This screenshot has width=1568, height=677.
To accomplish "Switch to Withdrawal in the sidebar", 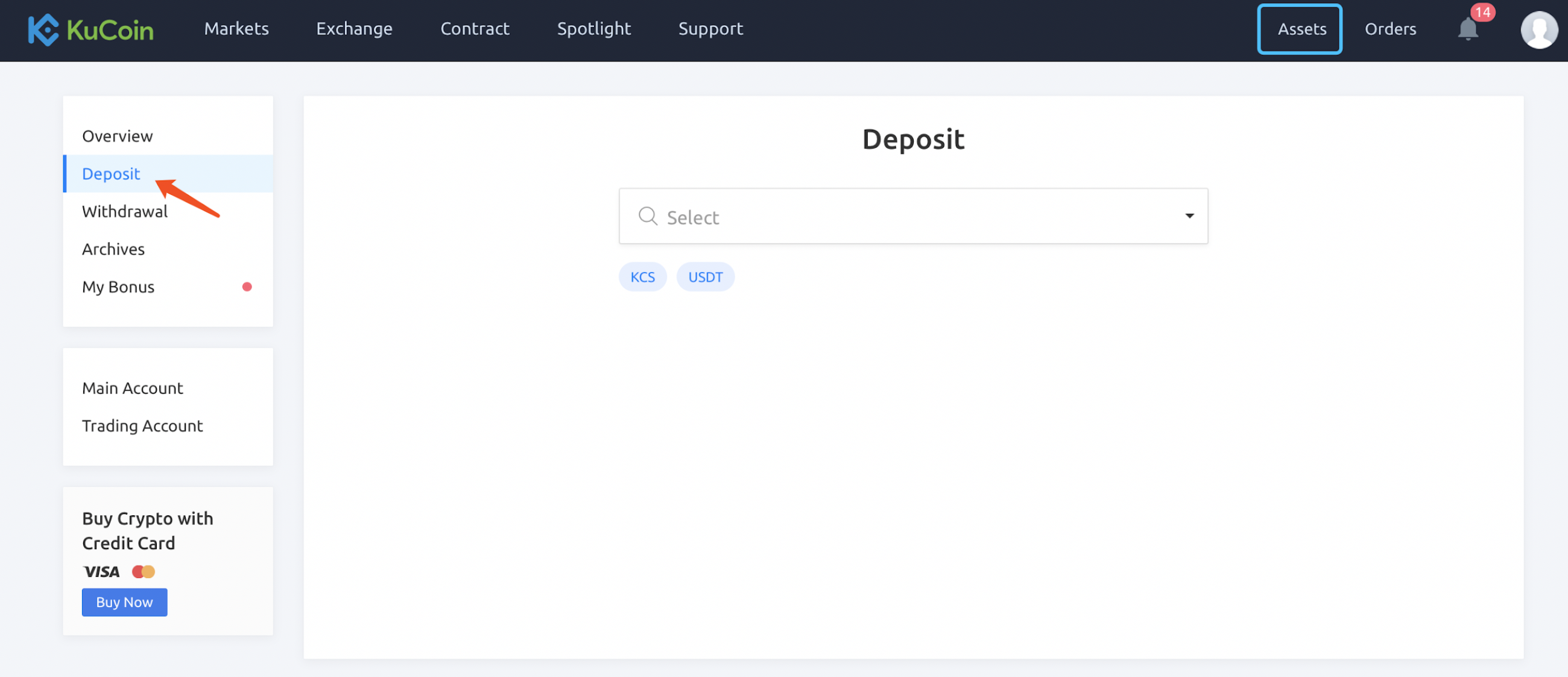I will click(x=125, y=211).
